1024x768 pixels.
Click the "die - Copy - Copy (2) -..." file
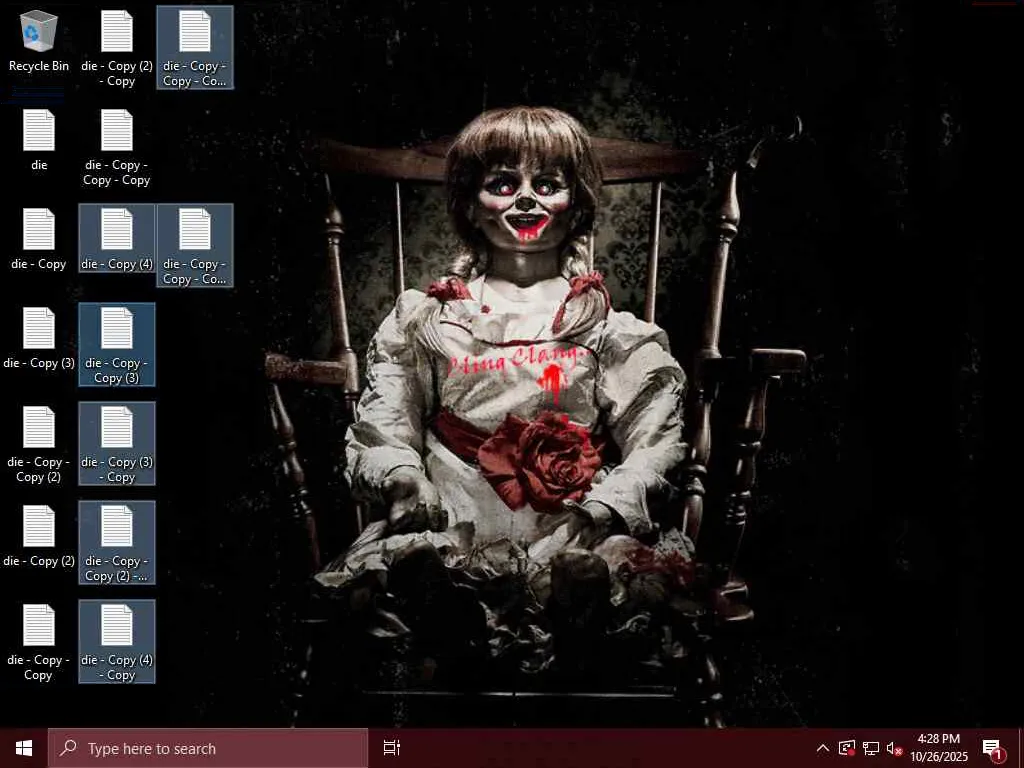[x=117, y=543]
